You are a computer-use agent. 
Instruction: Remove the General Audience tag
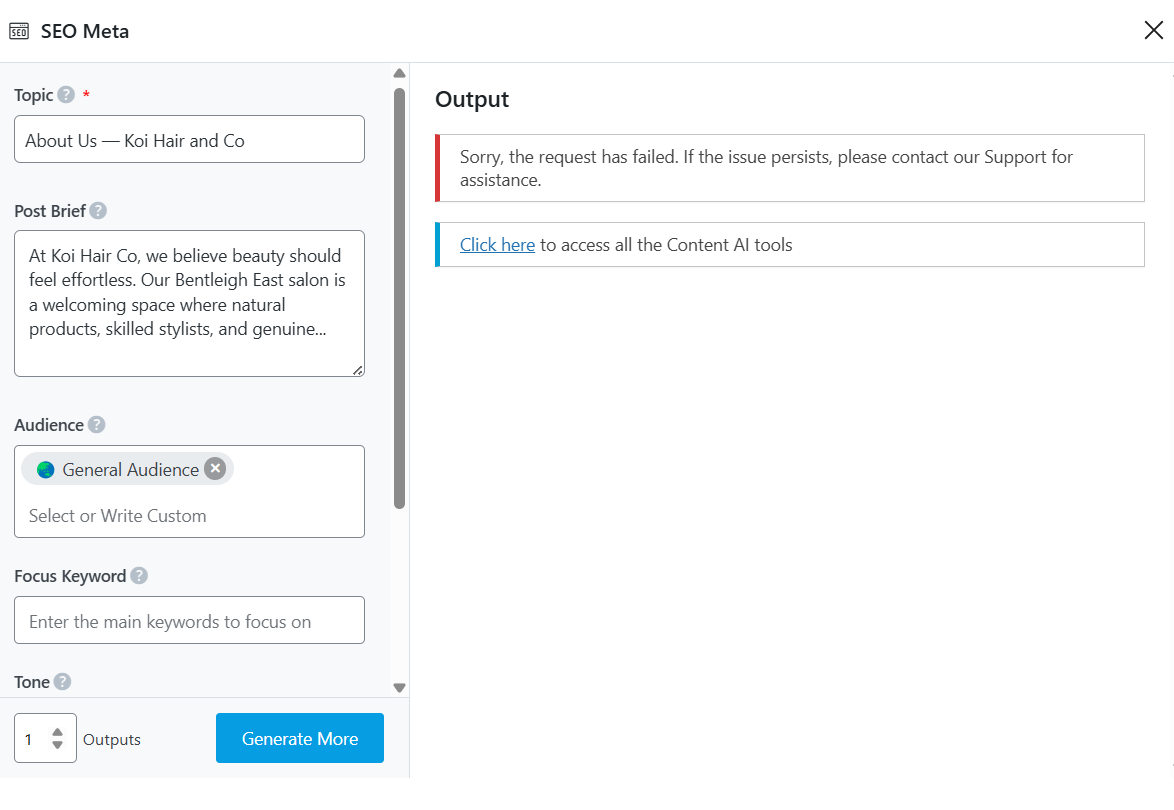215,469
